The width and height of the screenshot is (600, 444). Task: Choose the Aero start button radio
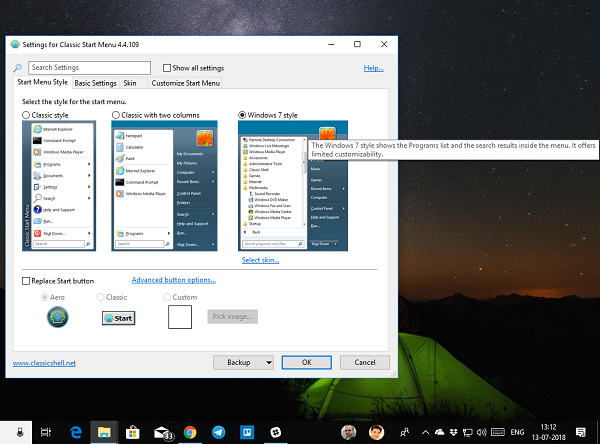pyautogui.click(x=44, y=297)
